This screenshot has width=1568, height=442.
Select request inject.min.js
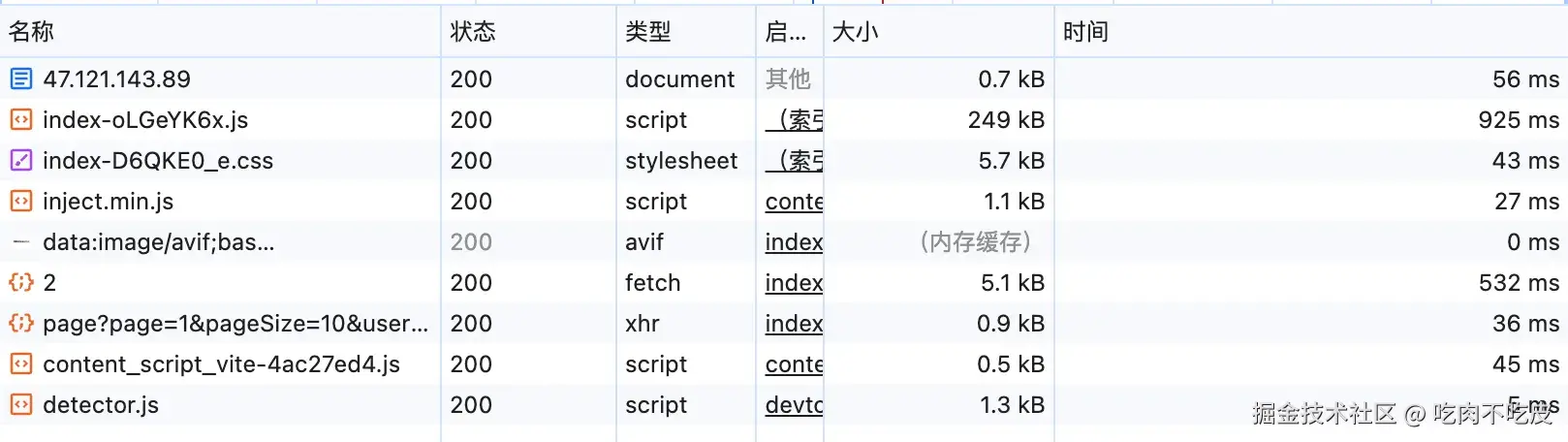click(109, 201)
